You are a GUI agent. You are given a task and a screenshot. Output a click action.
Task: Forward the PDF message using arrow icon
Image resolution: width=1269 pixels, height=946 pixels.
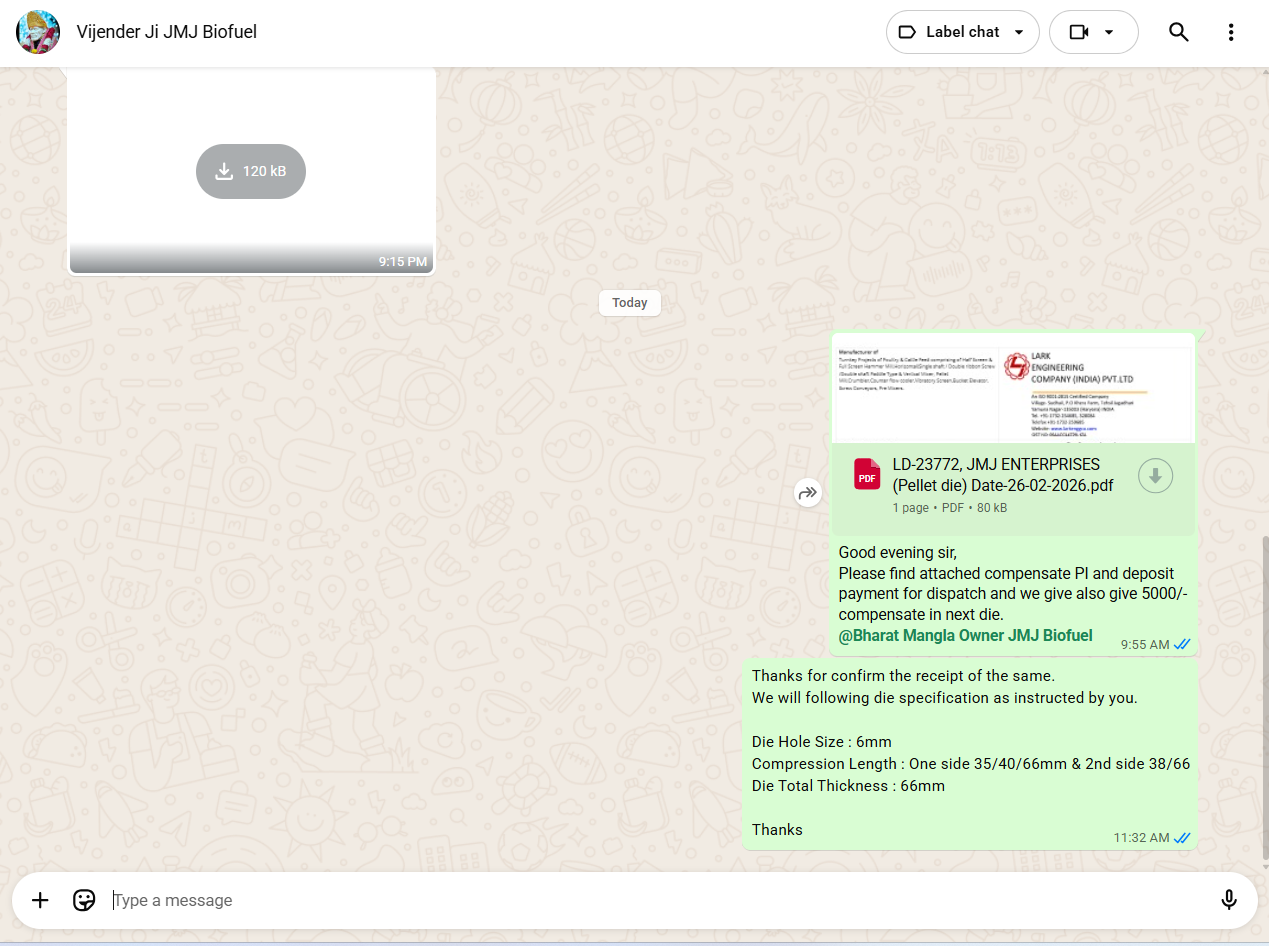pyautogui.click(x=808, y=492)
